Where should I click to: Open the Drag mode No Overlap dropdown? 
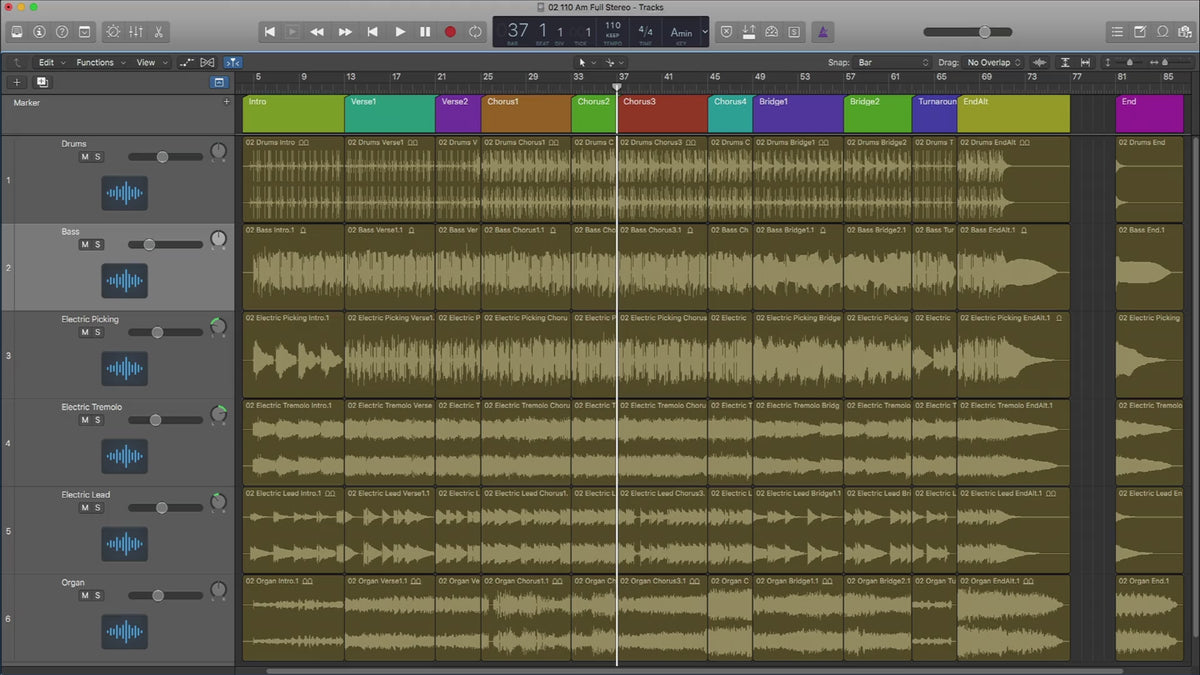[994, 62]
